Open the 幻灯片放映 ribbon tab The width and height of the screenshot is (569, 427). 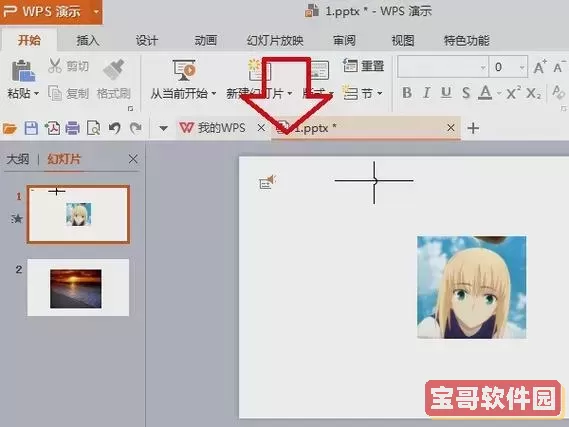[275, 40]
